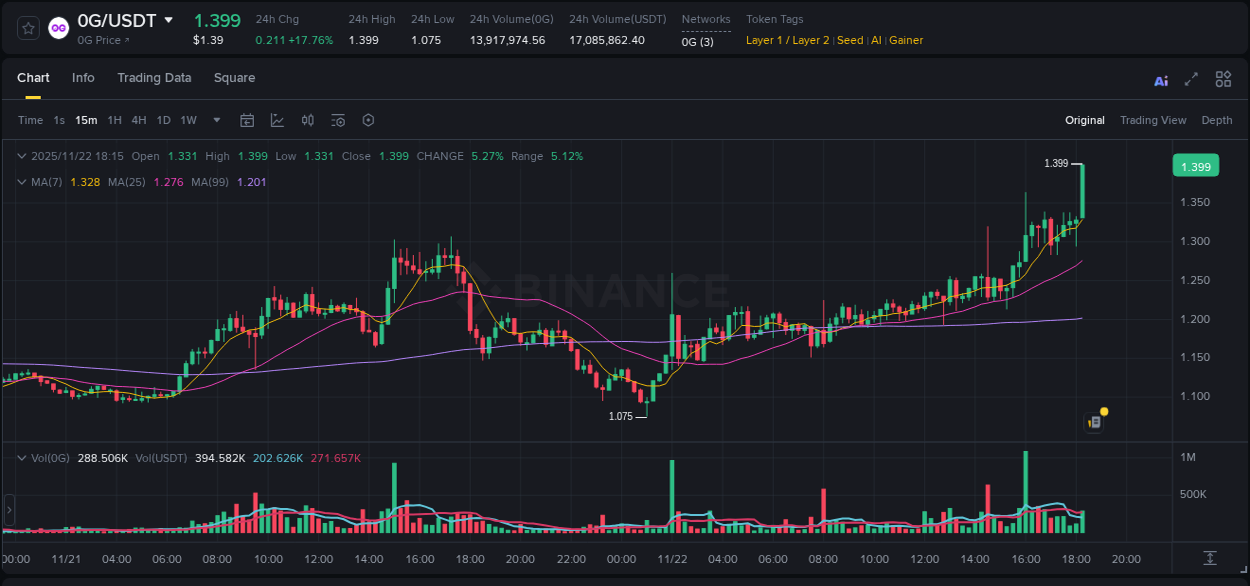Toggle the favorite star for 0G/USDT

tap(27, 27)
